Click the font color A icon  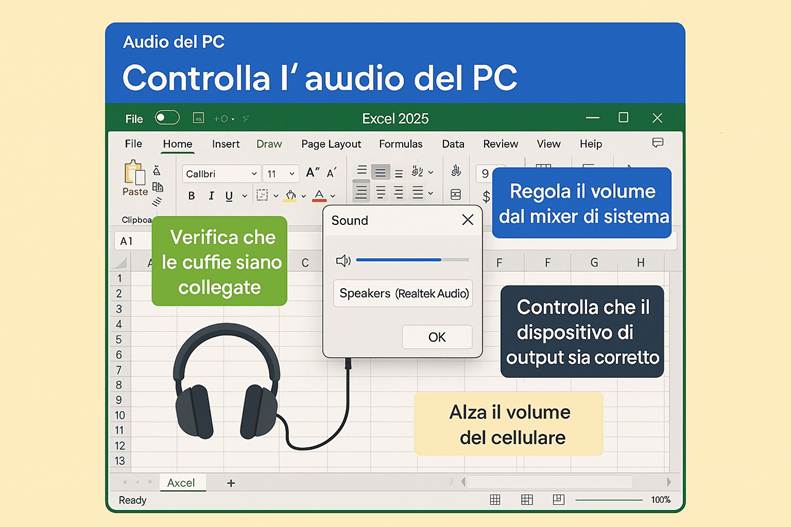(x=319, y=195)
